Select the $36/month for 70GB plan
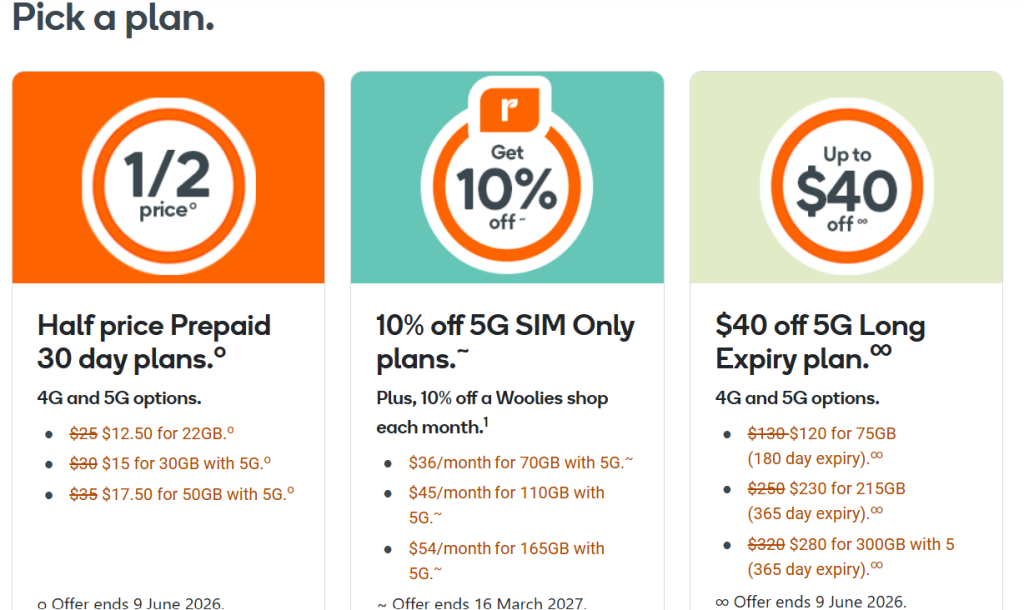This screenshot has height=610, width=1024. 520,463
